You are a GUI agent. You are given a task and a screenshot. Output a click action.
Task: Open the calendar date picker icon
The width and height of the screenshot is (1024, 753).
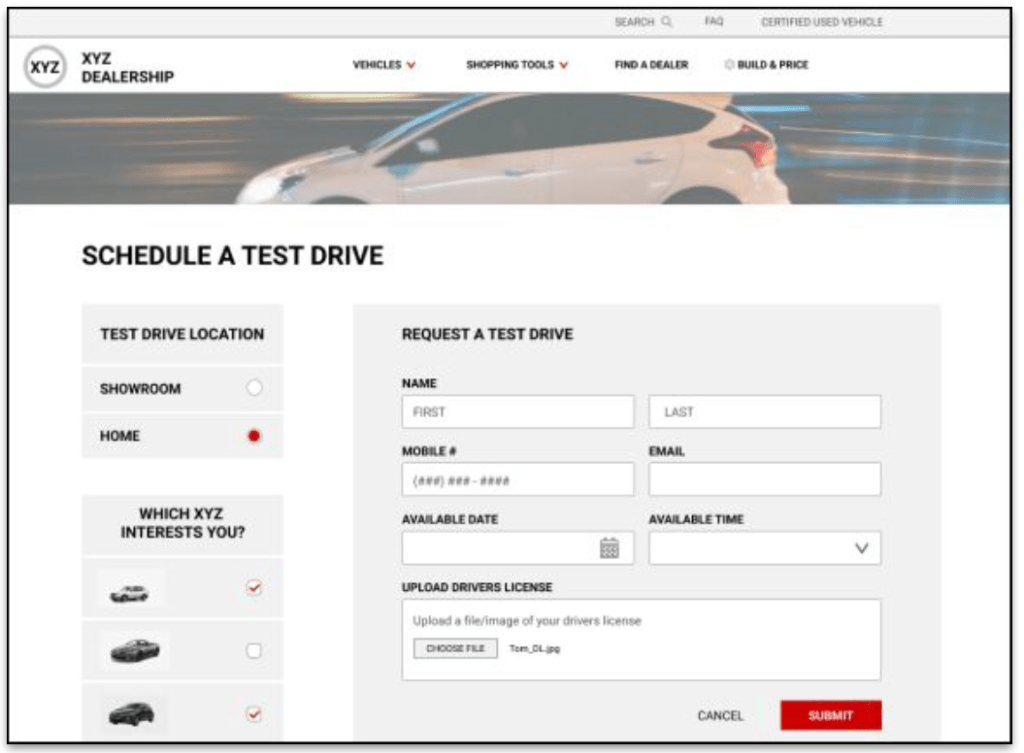click(x=609, y=548)
